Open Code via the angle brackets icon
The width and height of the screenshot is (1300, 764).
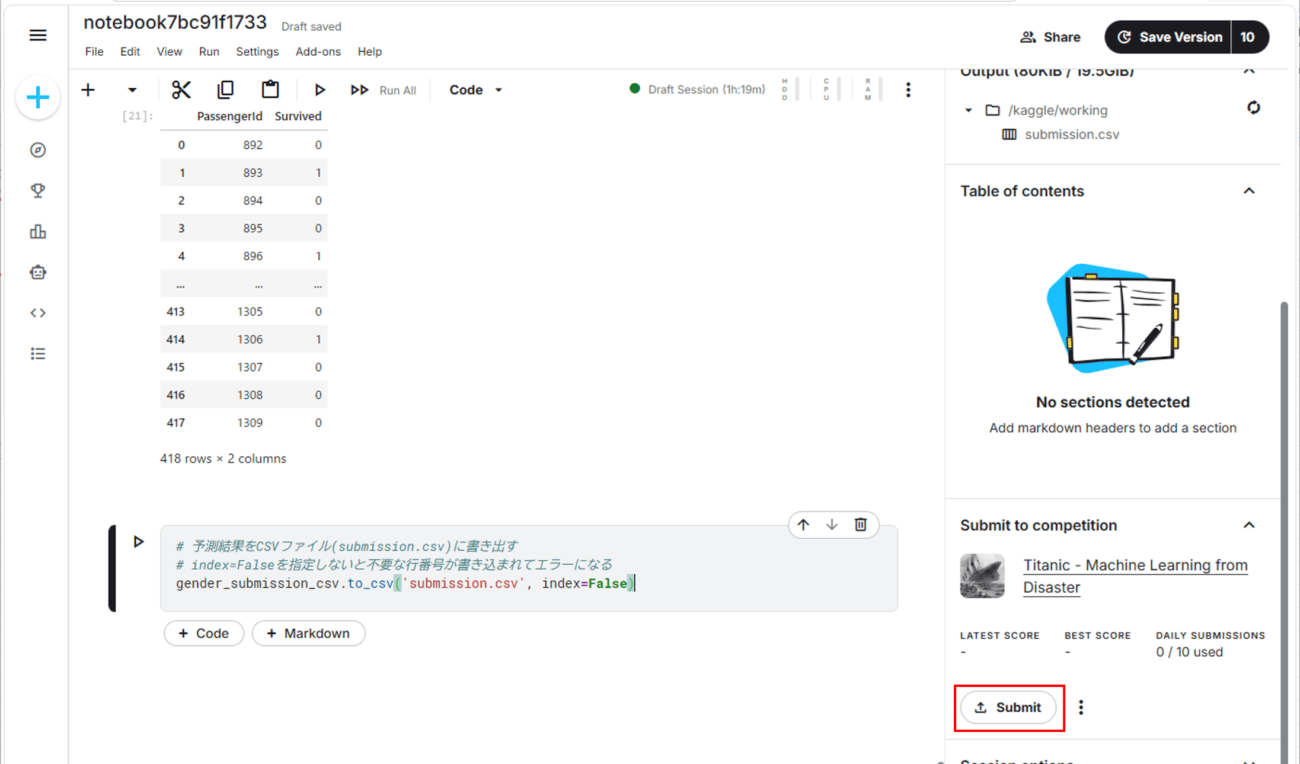[x=38, y=313]
